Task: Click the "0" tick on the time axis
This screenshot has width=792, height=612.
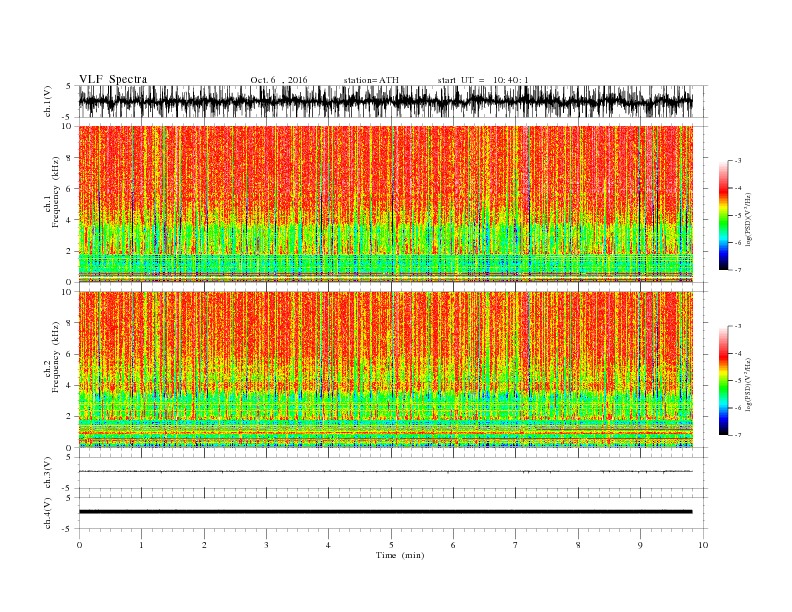Action: pyautogui.click(x=79, y=545)
